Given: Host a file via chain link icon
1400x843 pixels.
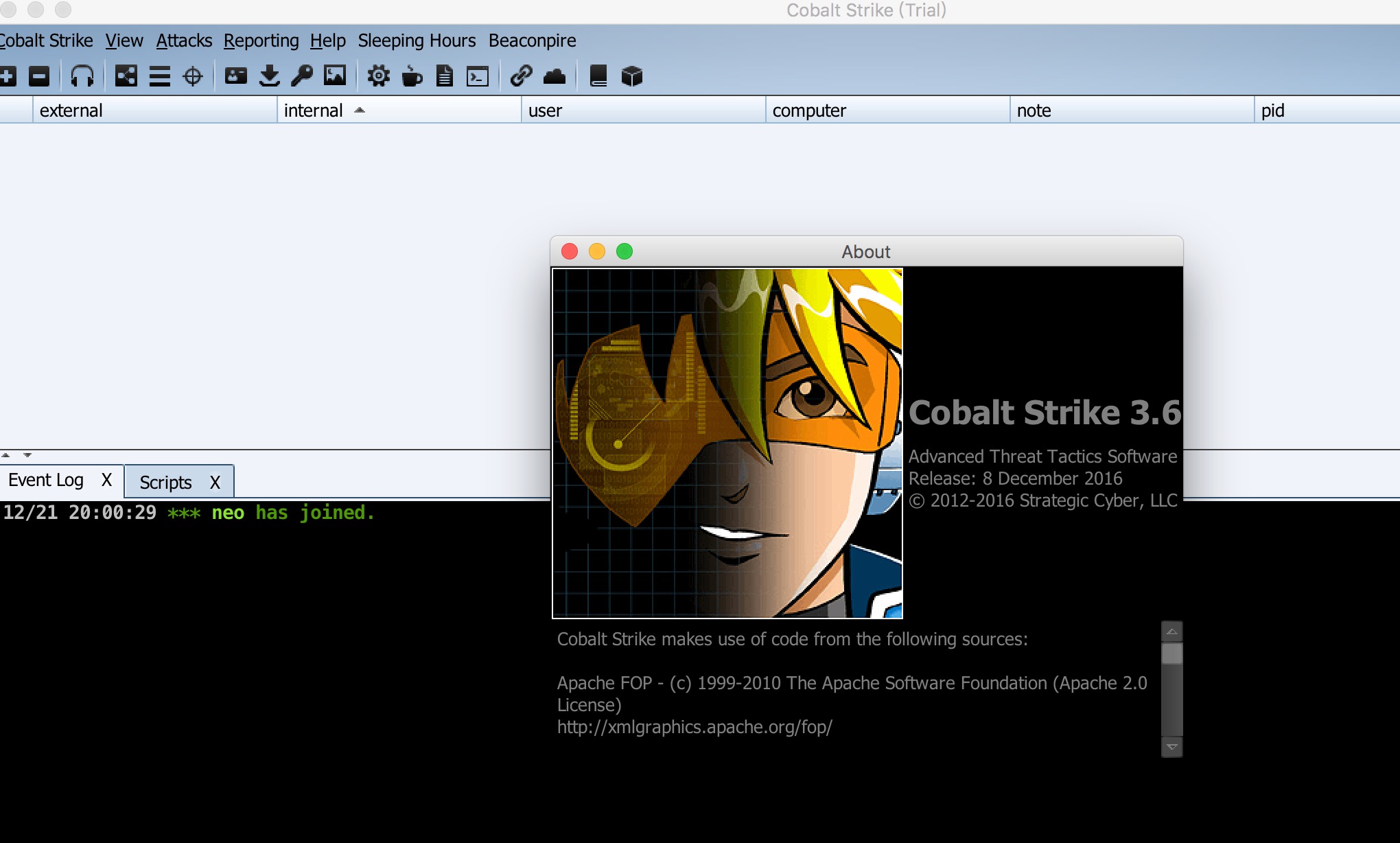Looking at the screenshot, I should pos(522,76).
